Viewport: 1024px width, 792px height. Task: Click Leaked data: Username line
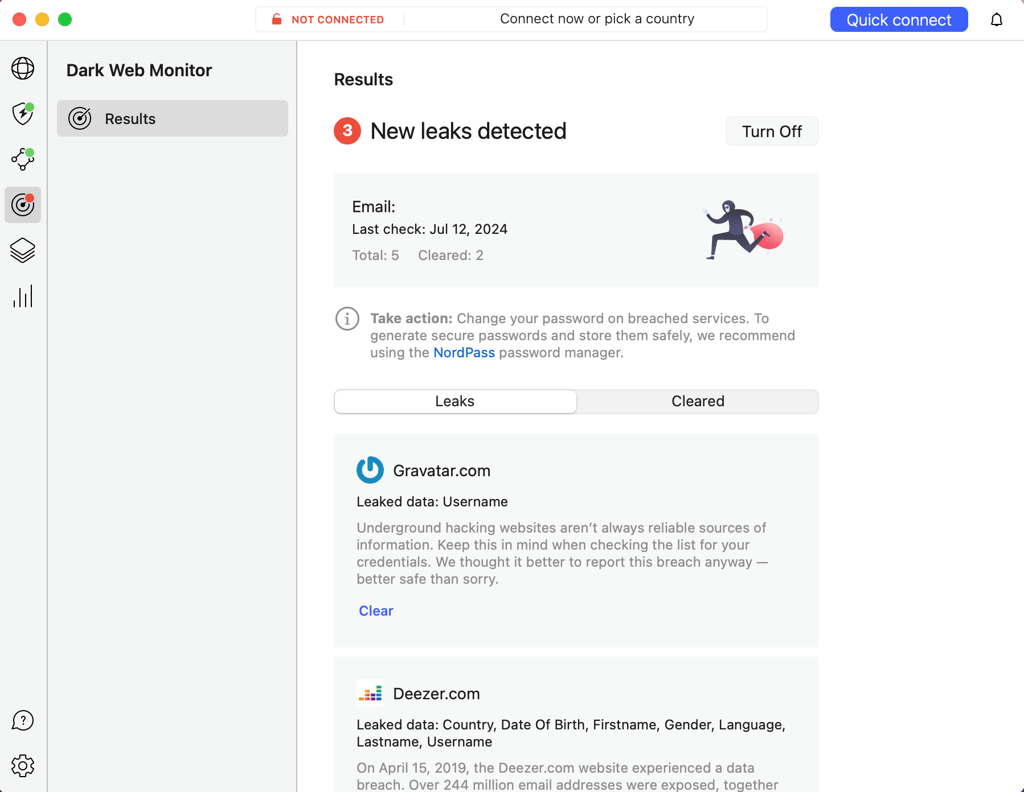pyautogui.click(x=432, y=501)
